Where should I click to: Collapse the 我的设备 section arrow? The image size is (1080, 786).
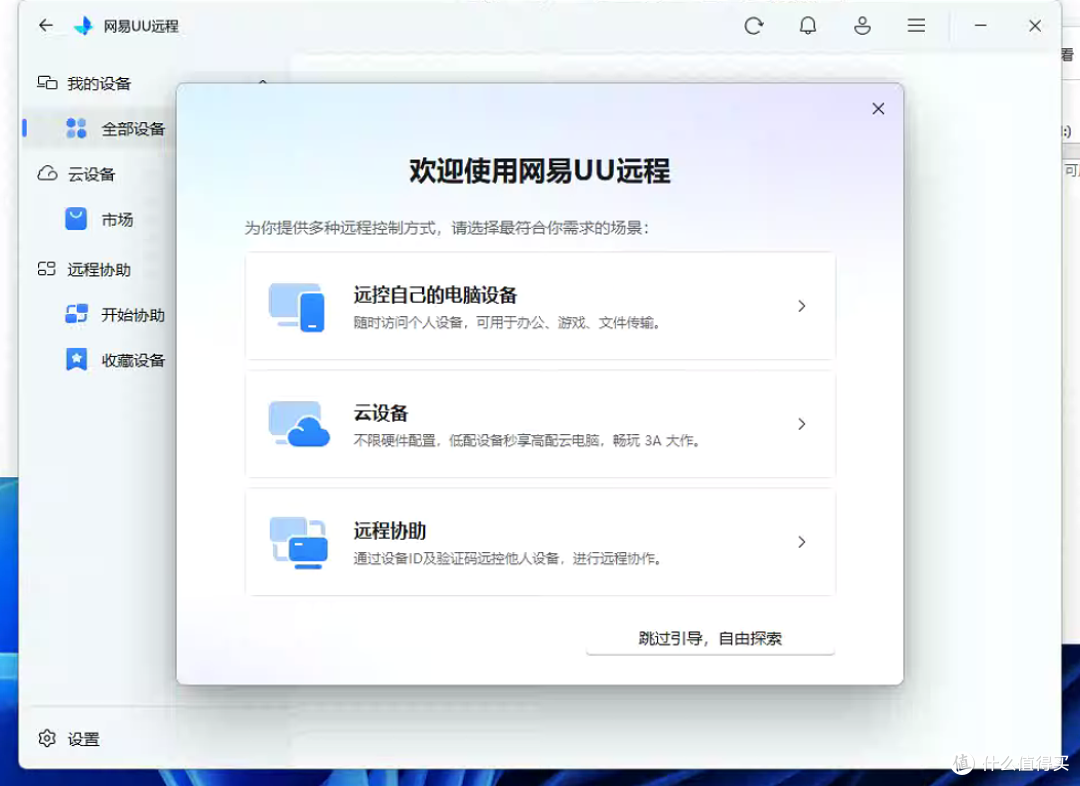coord(262,82)
